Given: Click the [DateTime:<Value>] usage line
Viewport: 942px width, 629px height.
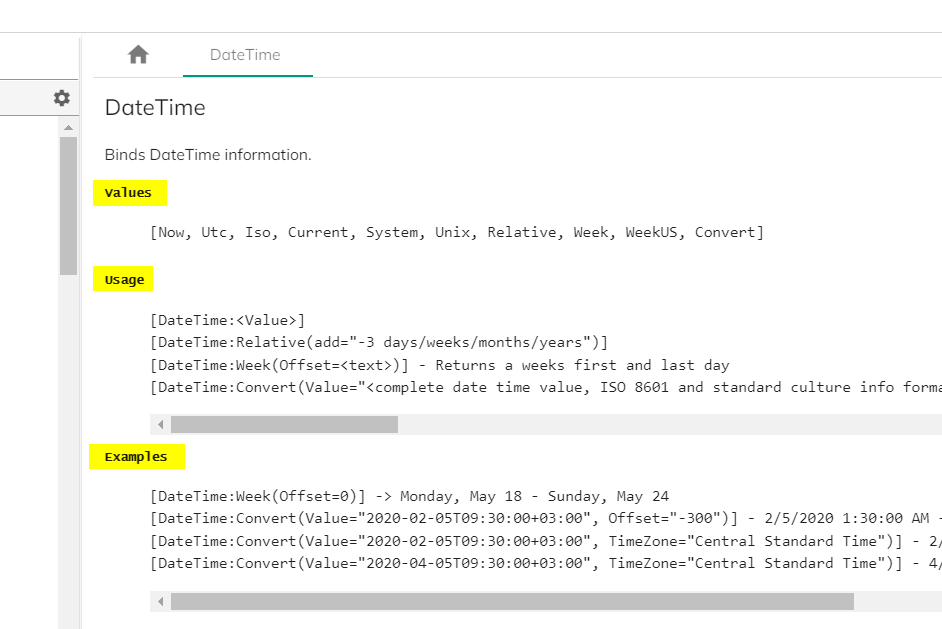Looking at the screenshot, I should point(228,320).
